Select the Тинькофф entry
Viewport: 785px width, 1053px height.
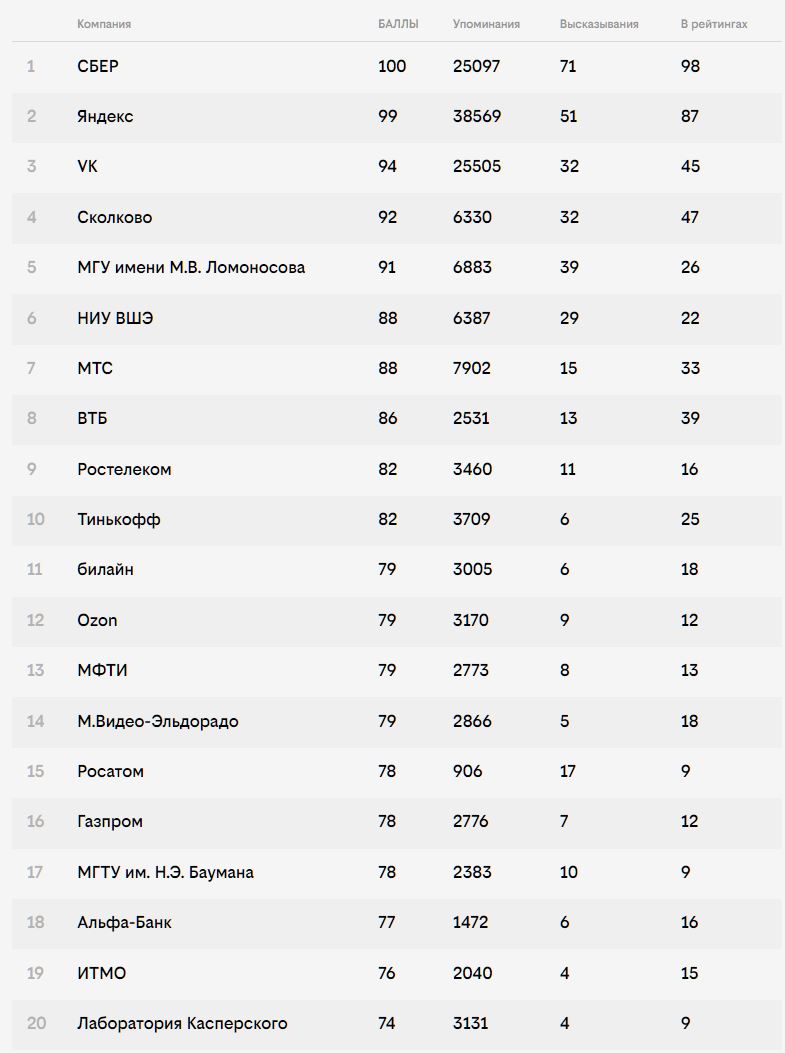119,519
